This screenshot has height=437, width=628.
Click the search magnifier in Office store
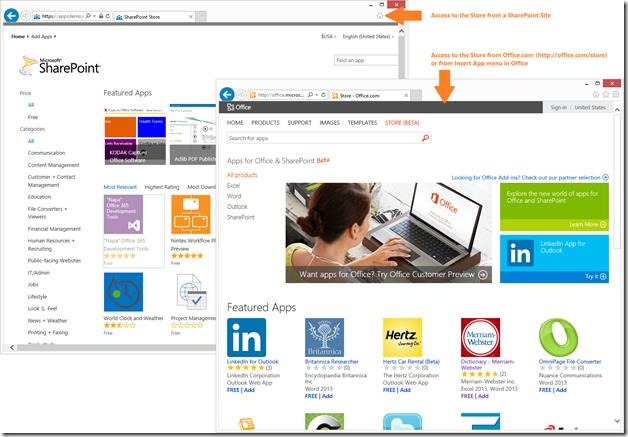click(x=425, y=138)
